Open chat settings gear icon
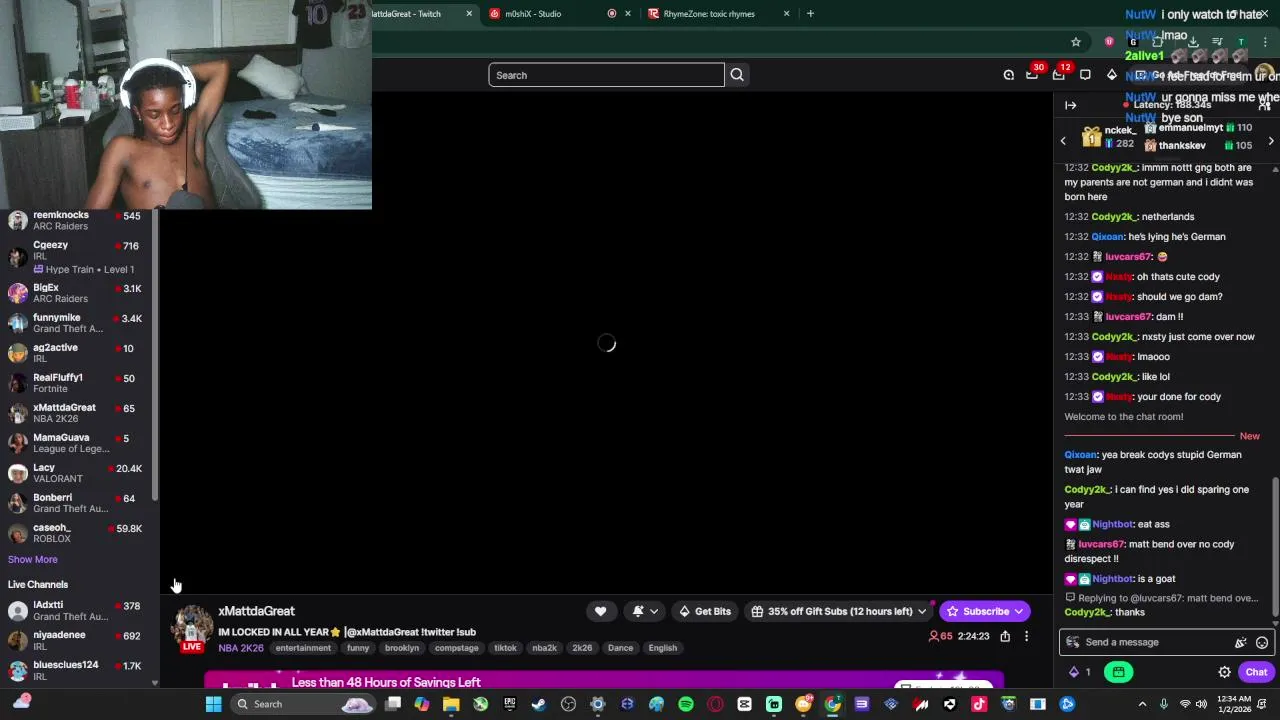 tap(1224, 672)
